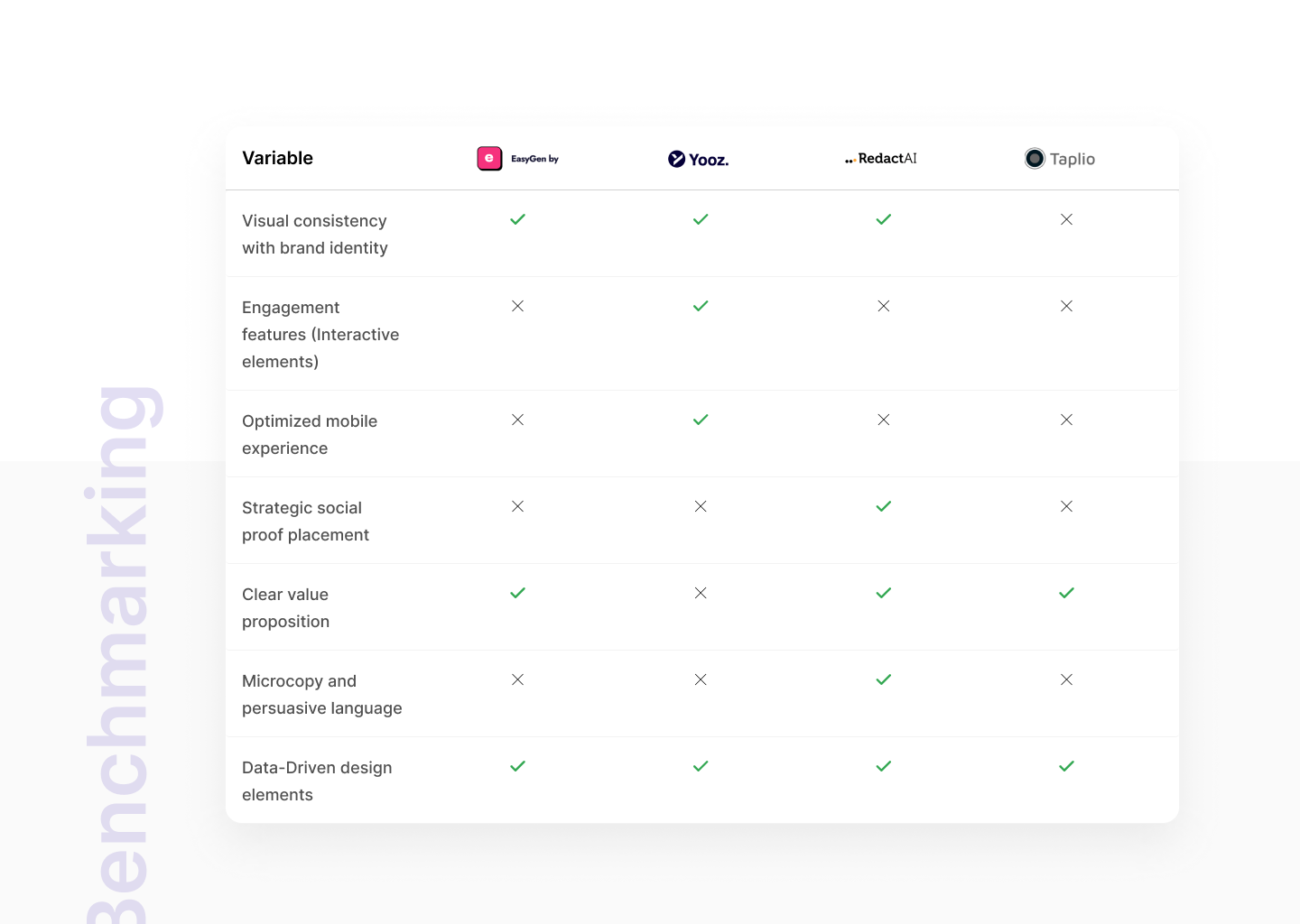This screenshot has width=1300, height=924.
Task: Select the "Microcopy and persuasive language" label
Action: pyautogui.click(x=321, y=695)
